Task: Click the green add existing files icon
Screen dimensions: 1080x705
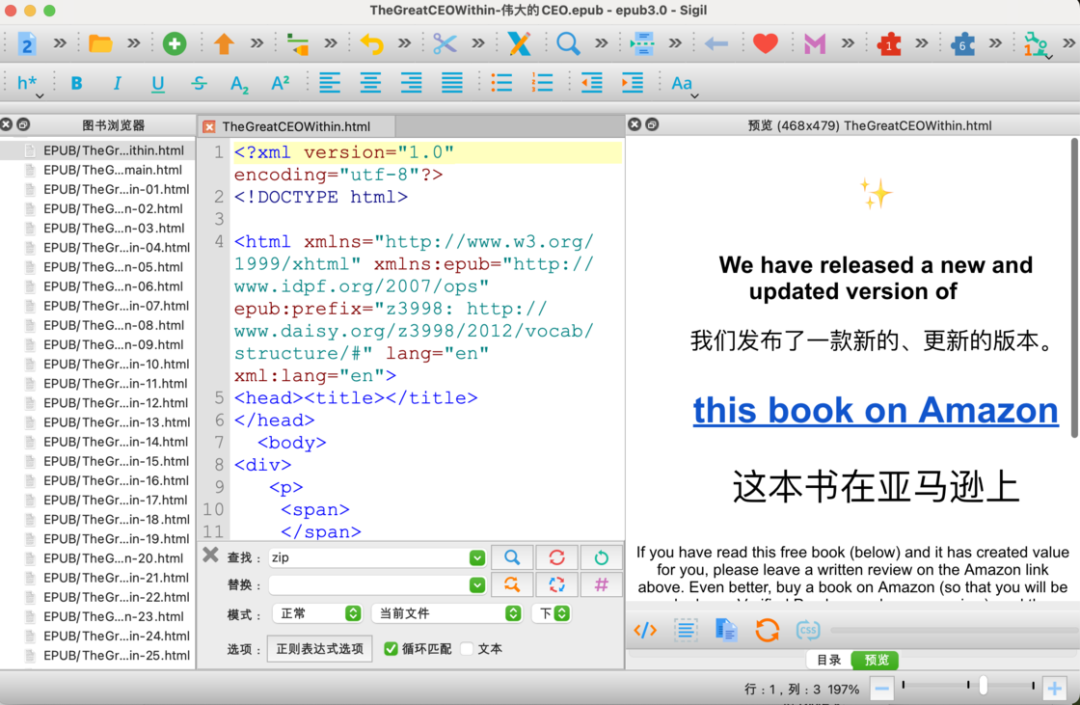Action: tap(174, 44)
